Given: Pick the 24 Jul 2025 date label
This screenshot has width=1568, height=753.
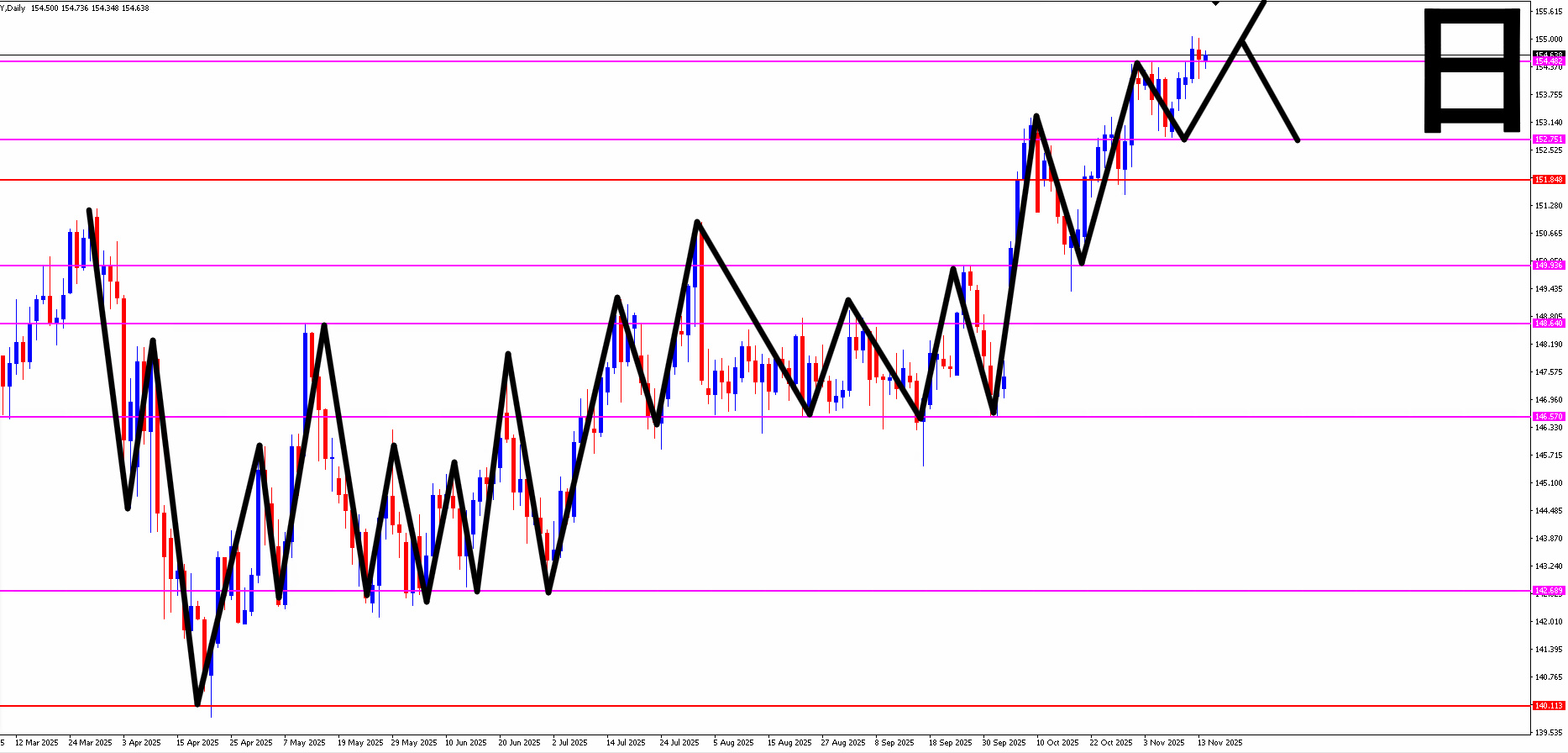Looking at the screenshot, I should tap(679, 743).
